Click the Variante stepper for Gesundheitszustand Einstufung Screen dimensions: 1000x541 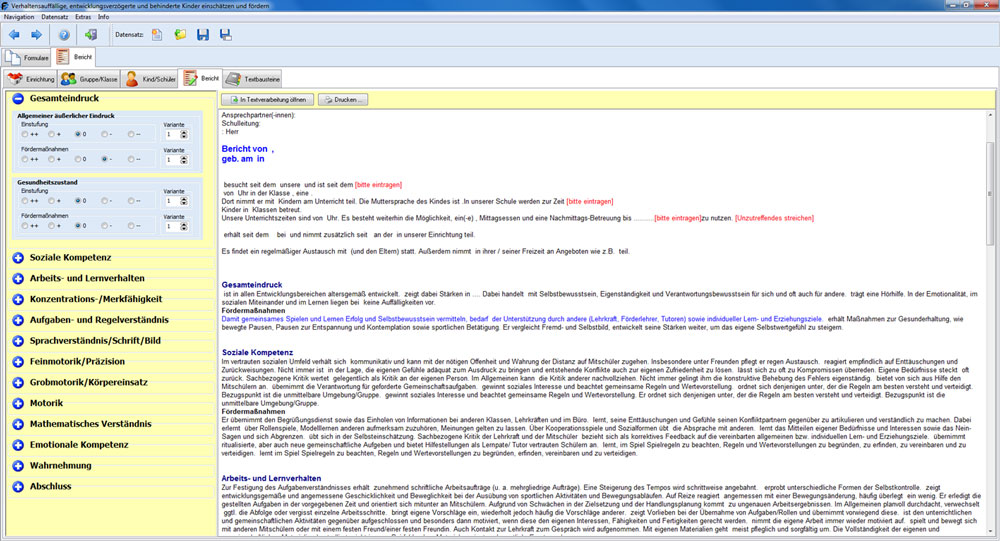point(184,201)
